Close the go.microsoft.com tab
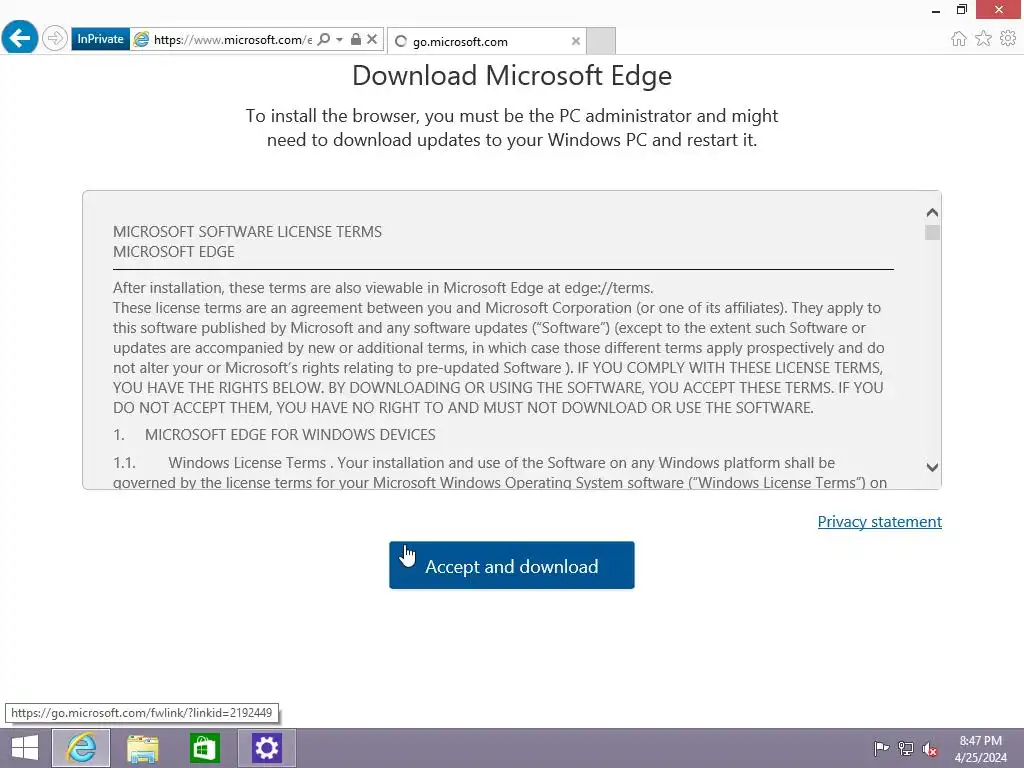This screenshot has width=1024, height=768. pyautogui.click(x=575, y=41)
